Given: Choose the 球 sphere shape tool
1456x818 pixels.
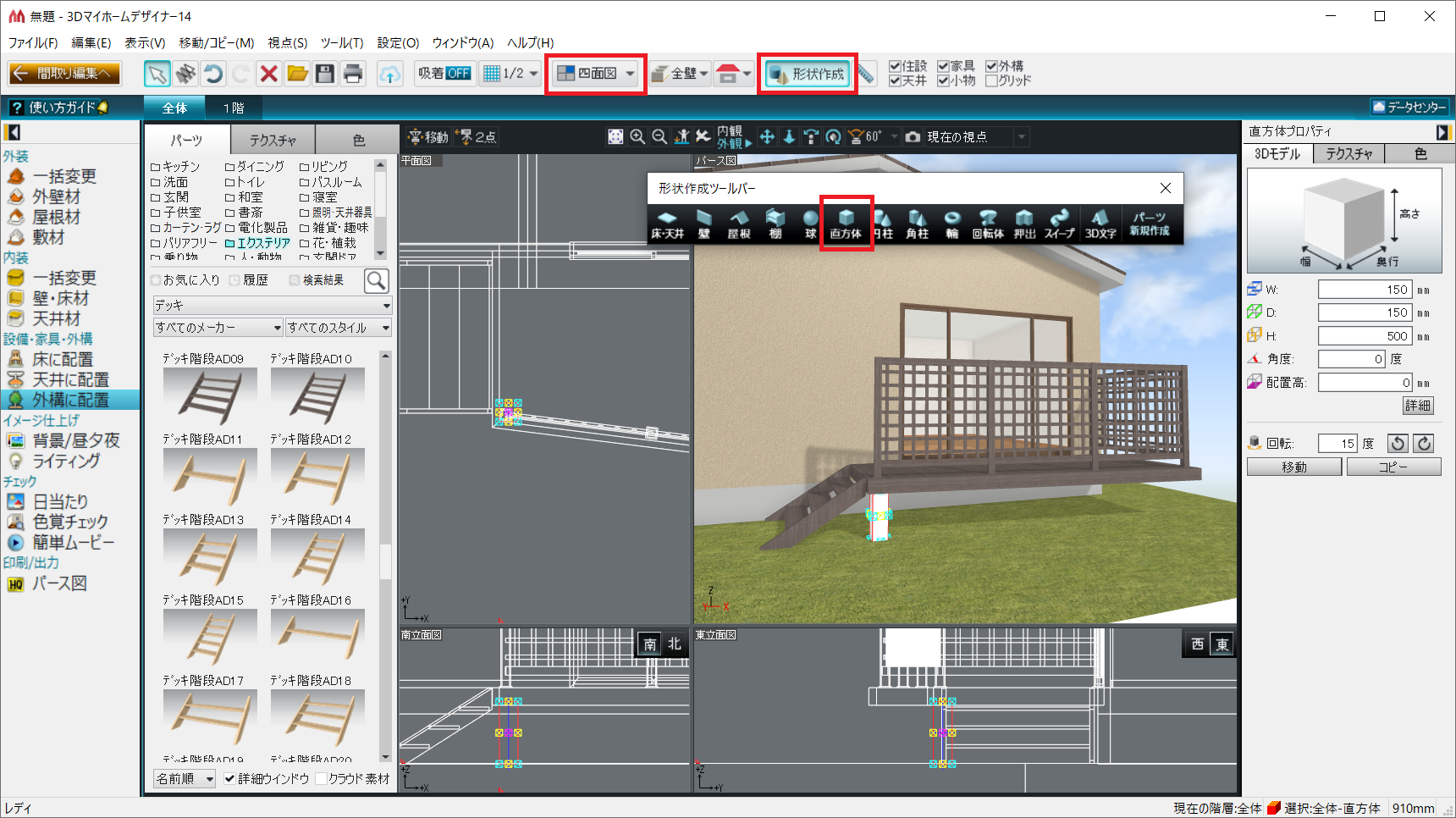Looking at the screenshot, I should pos(810,224).
